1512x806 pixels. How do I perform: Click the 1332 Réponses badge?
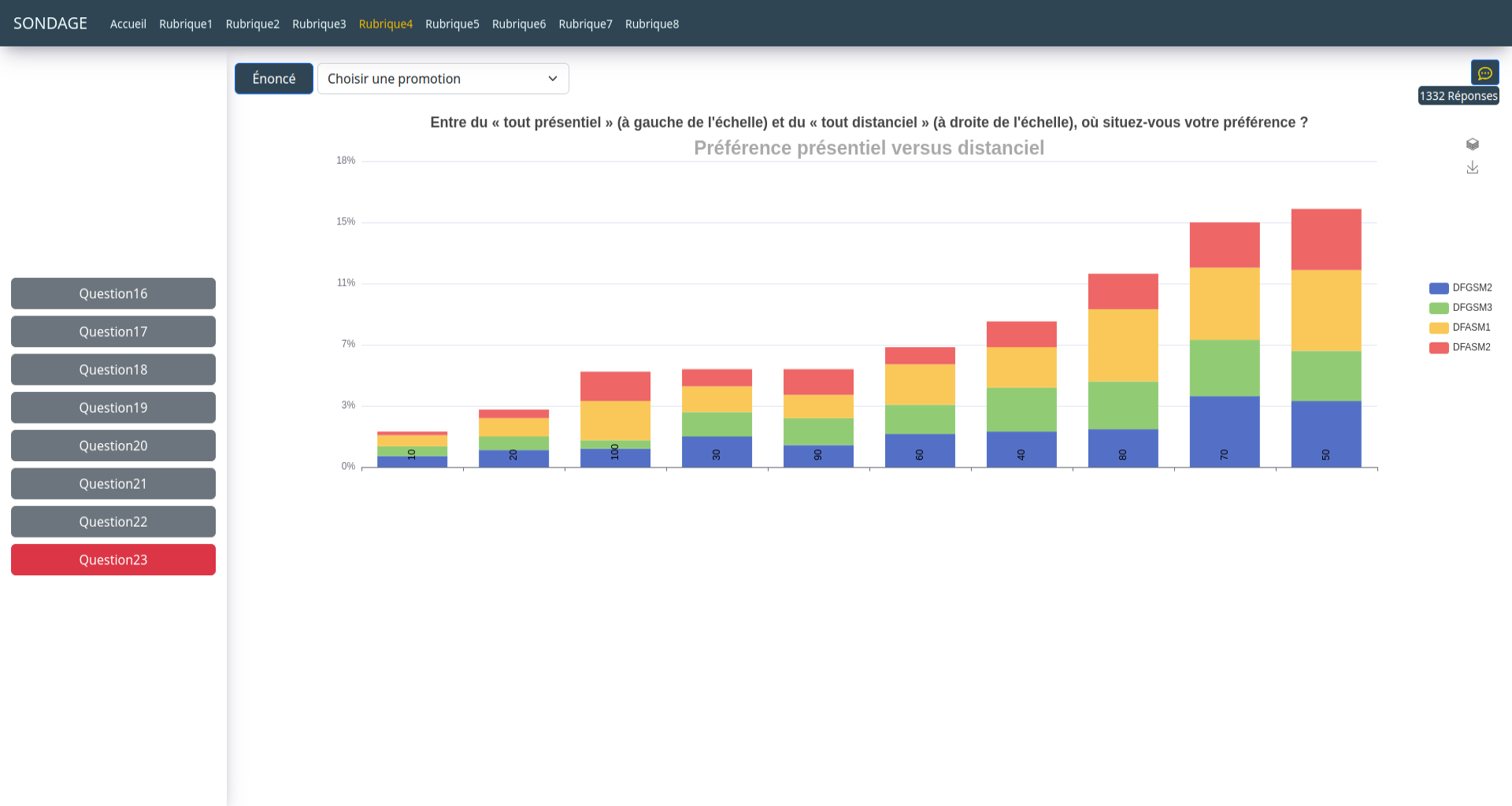click(1458, 96)
